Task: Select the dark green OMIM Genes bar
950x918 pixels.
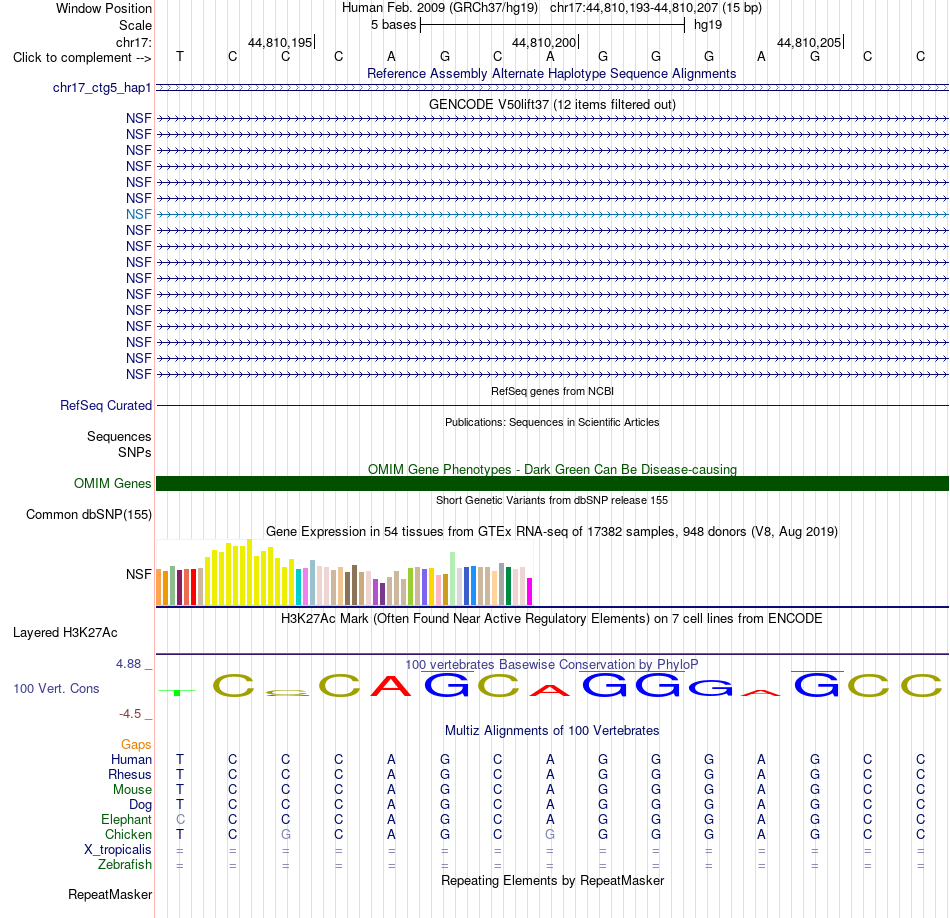Action: pos(552,484)
